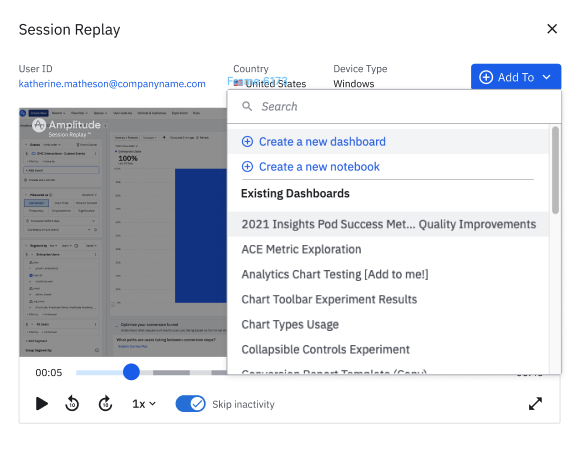
Task: Open the 1x playback speed dropdown
Action: click(144, 404)
